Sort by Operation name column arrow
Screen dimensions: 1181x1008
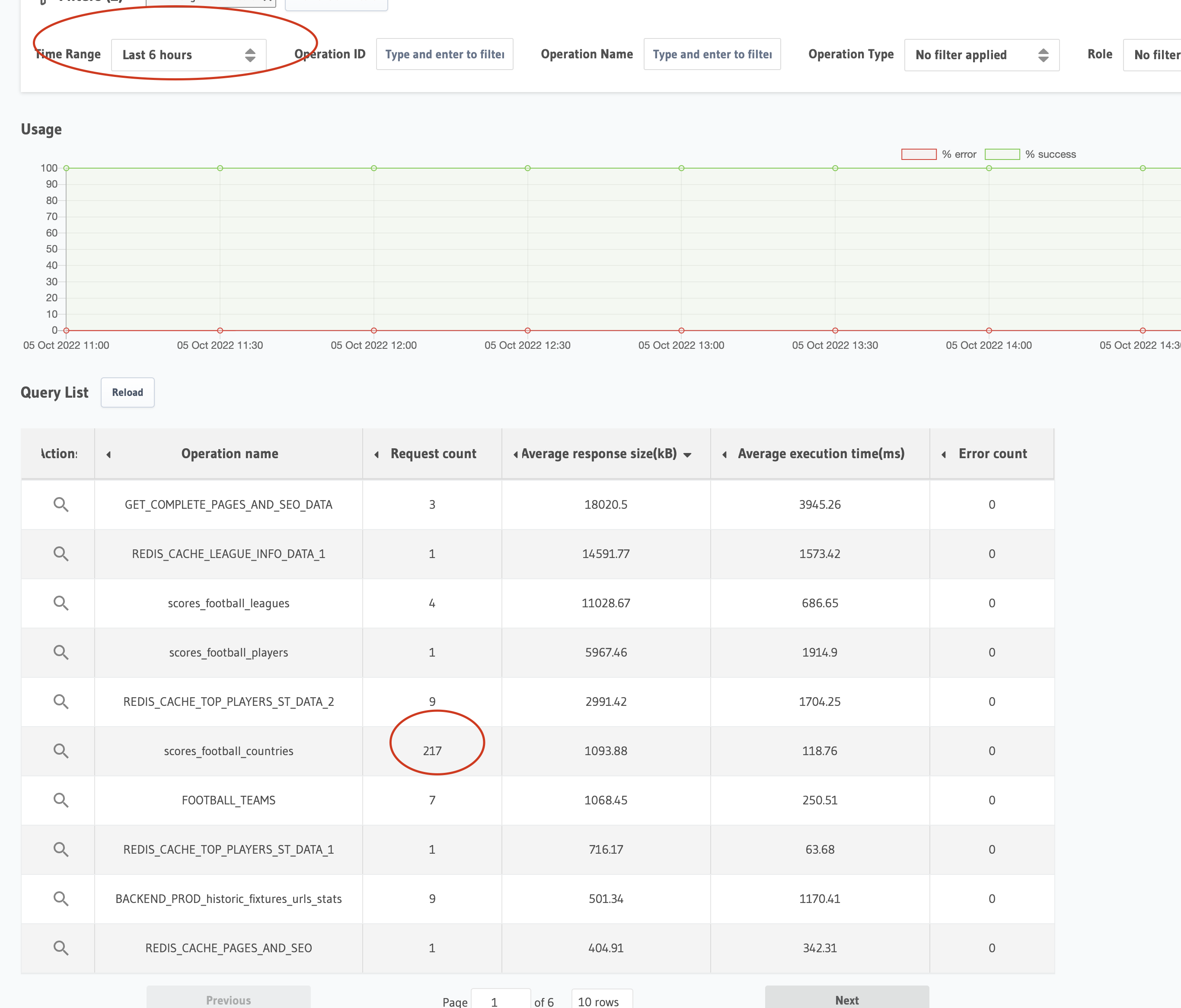(x=109, y=454)
